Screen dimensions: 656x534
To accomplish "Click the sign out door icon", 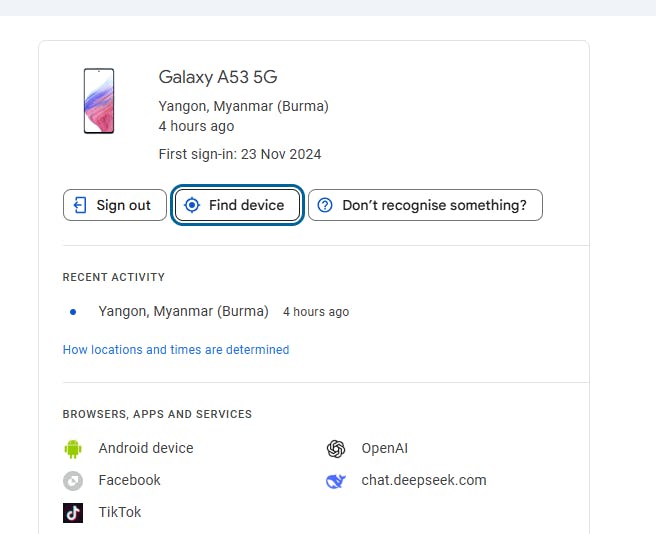I will pos(81,205).
